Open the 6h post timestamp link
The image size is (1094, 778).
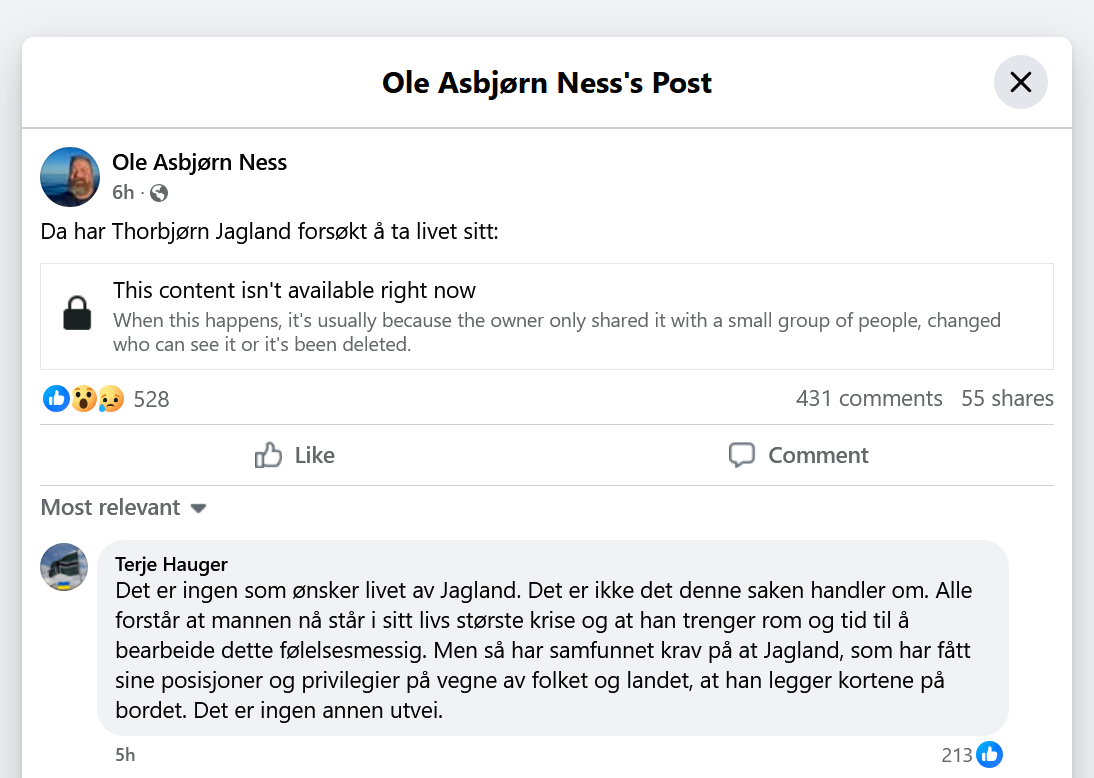tap(123, 193)
